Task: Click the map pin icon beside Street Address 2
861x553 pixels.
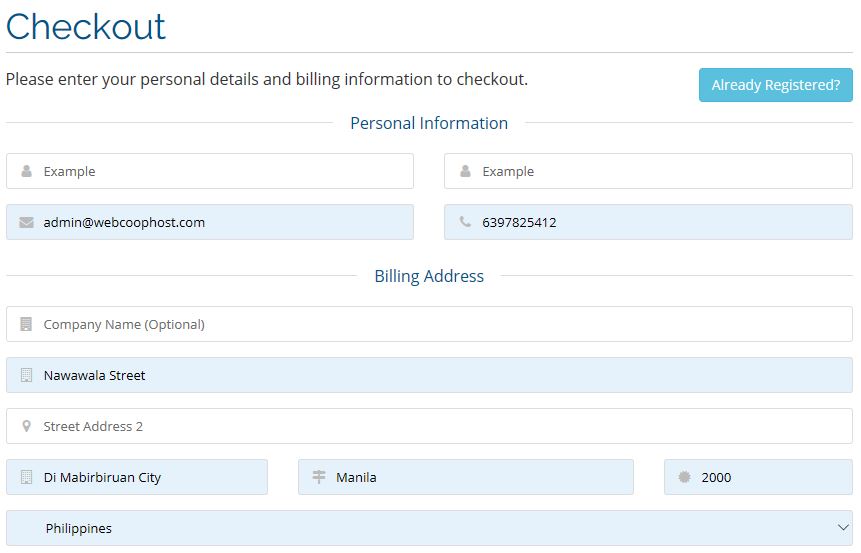Action: coord(26,426)
